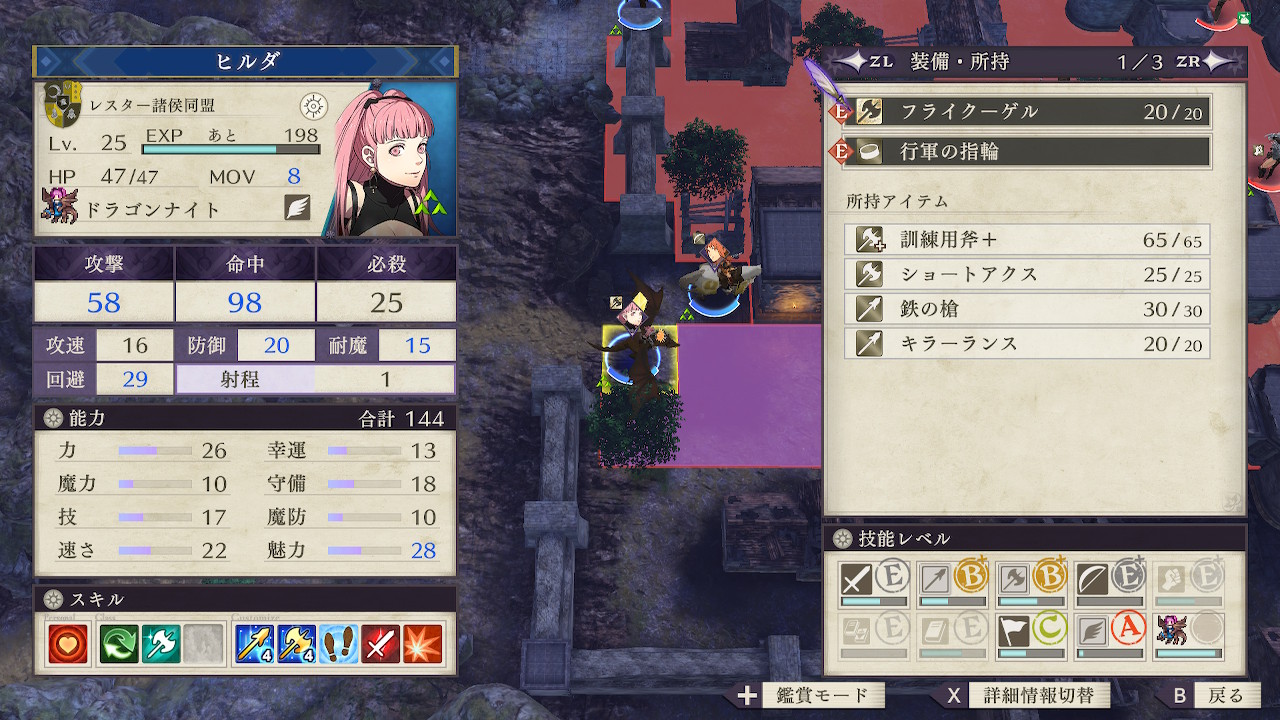This screenshot has height=720, width=1280.
Task: Select the red sword skill icon
Action: [381, 645]
